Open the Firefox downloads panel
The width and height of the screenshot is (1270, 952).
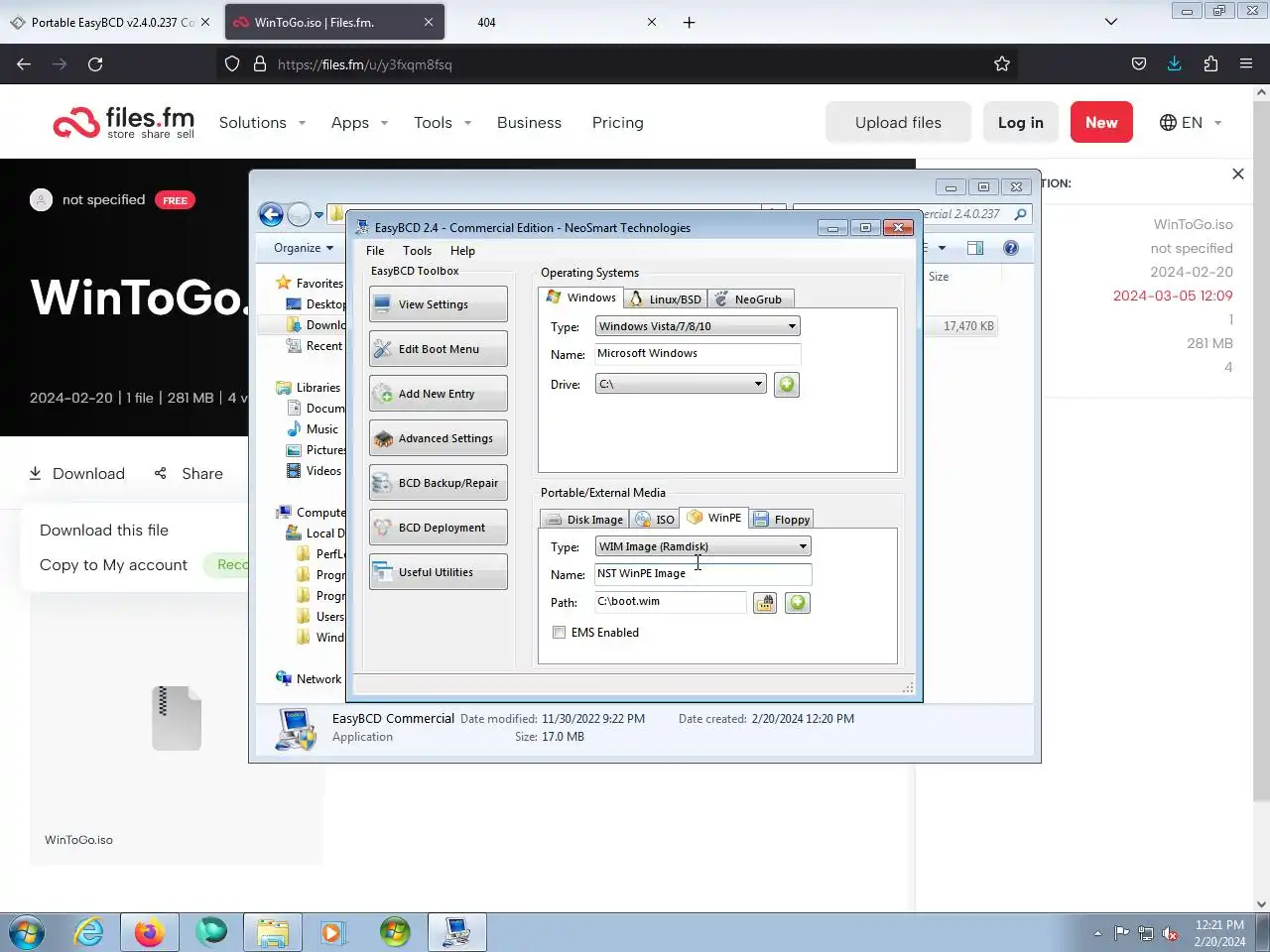[x=1175, y=64]
